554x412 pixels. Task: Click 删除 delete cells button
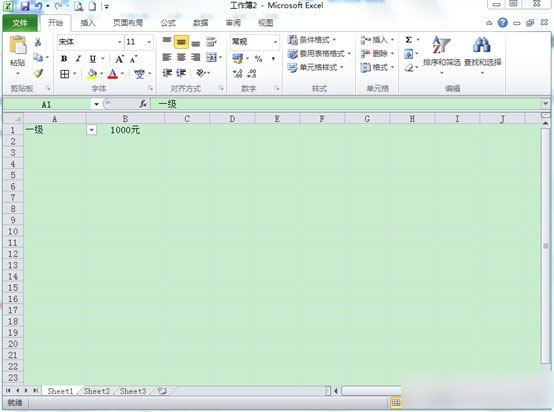[377, 54]
